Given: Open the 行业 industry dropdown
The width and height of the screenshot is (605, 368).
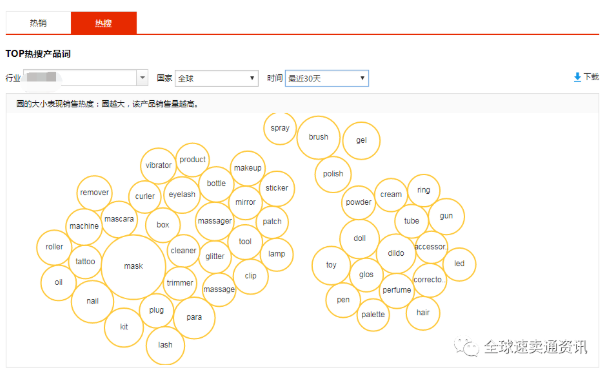Looking at the screenshot, I should tap(86, 78).
